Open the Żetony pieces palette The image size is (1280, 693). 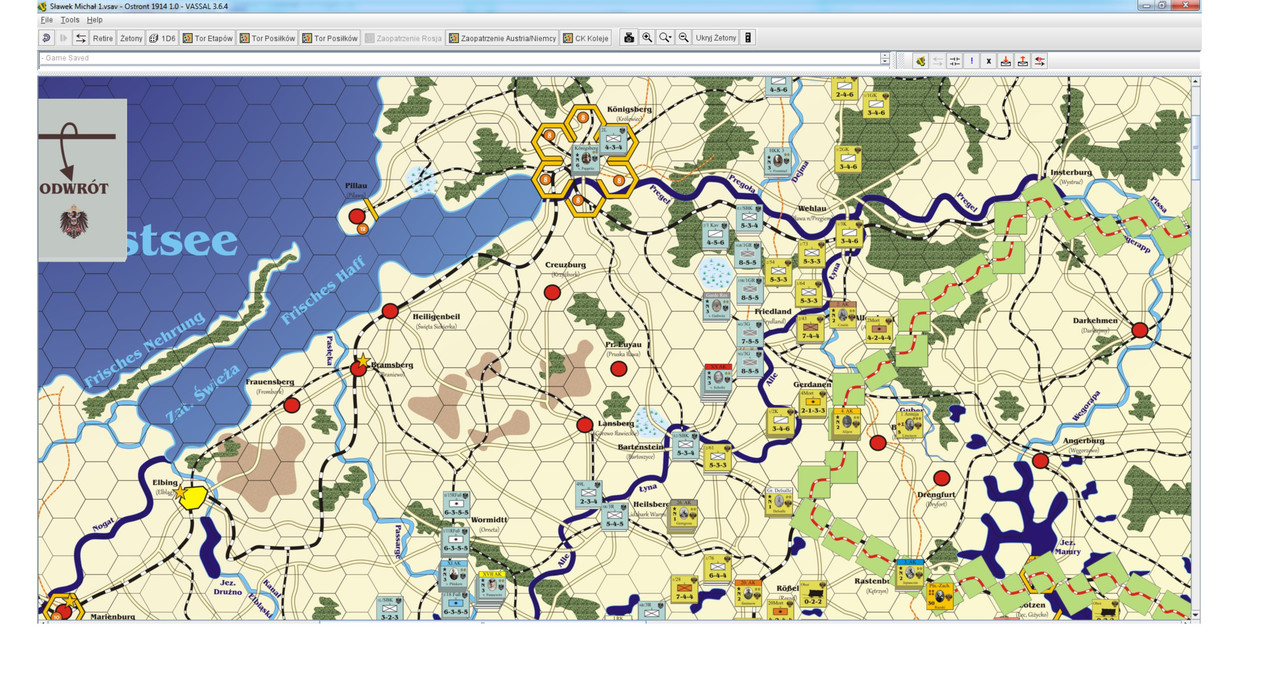coord(131,38)
